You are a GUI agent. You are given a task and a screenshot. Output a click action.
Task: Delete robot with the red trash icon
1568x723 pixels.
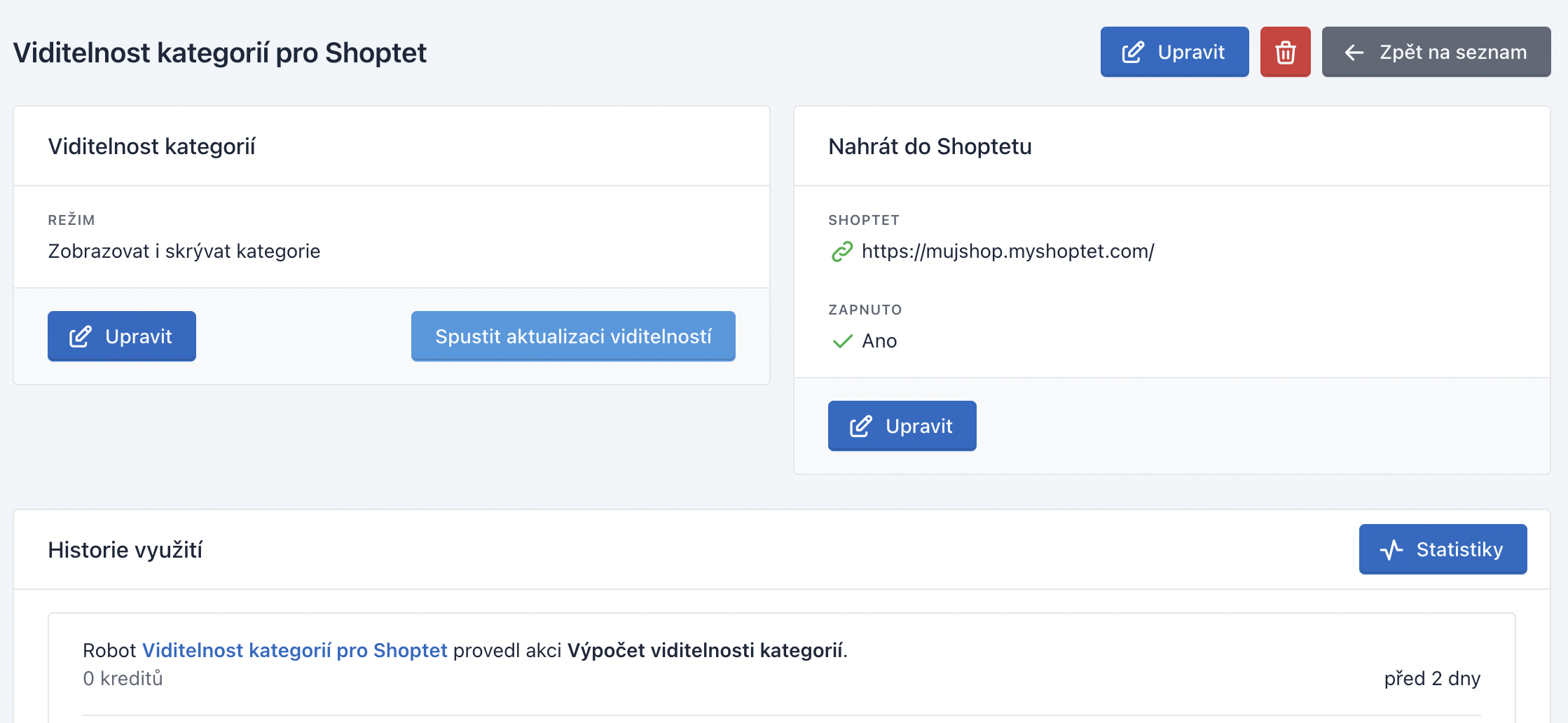1285,52
